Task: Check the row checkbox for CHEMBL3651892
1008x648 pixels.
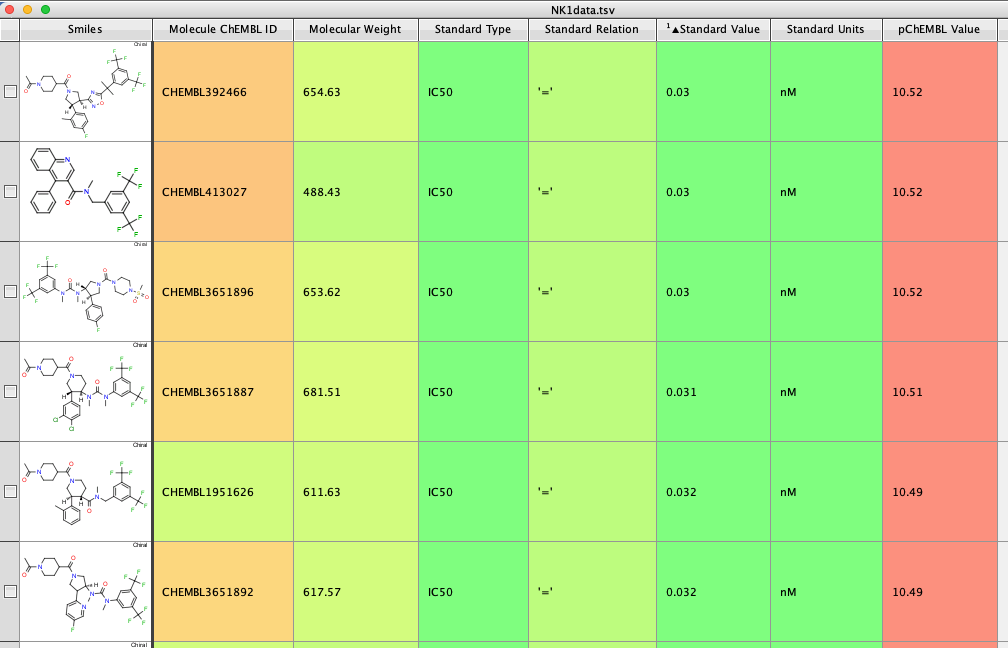Action: click(10, 592)
